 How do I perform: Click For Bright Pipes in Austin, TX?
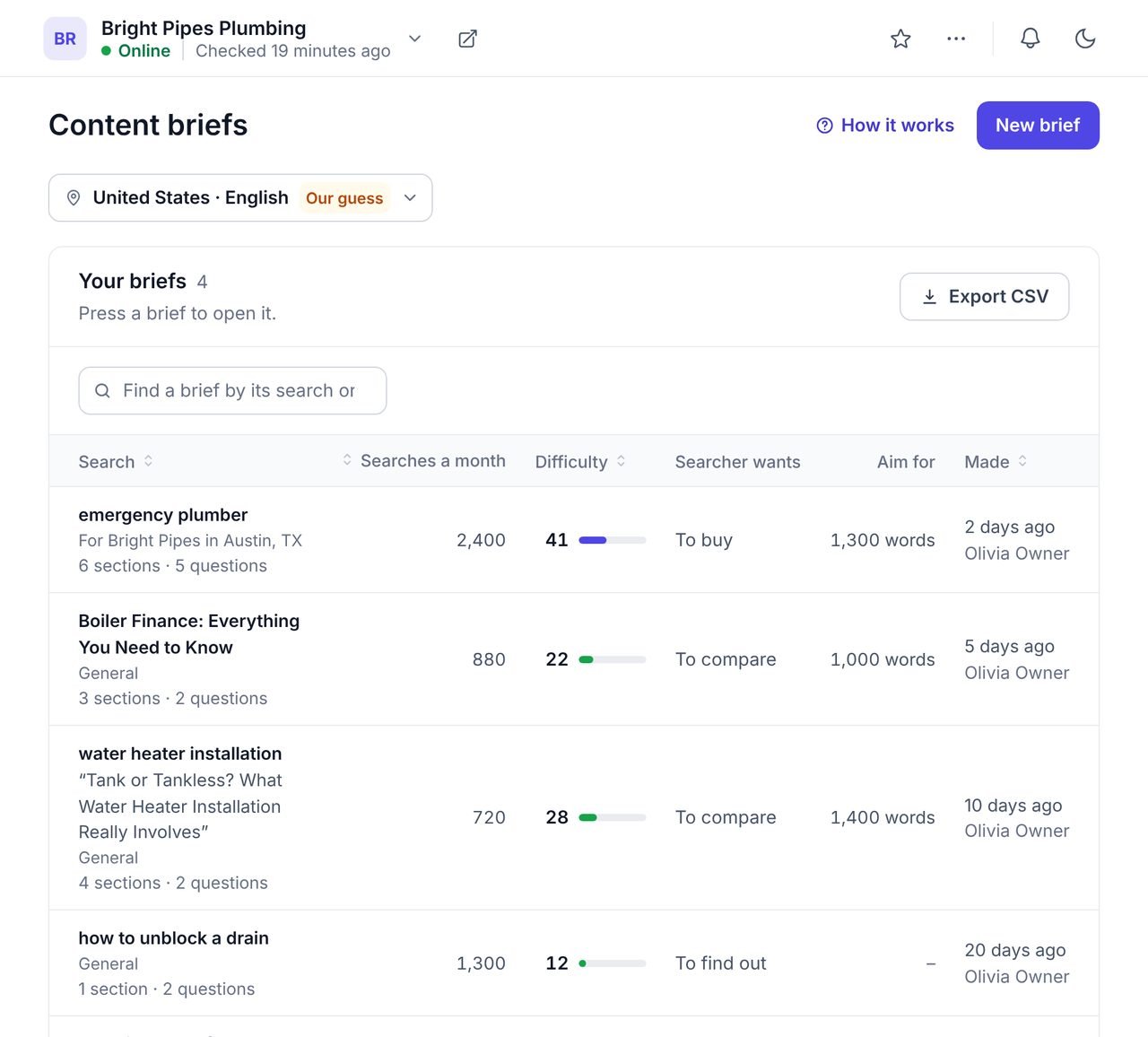tap(190, 541)
